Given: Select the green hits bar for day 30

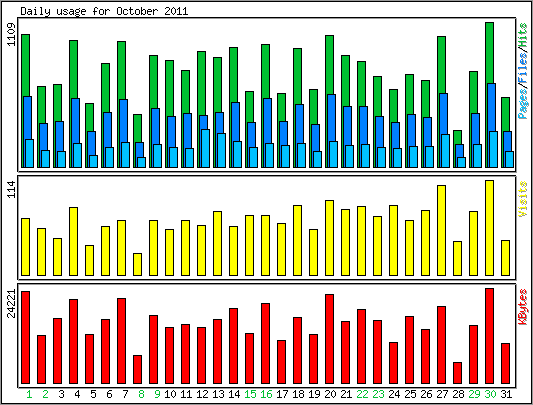Looking at the screenshot, I should point(489,53).
